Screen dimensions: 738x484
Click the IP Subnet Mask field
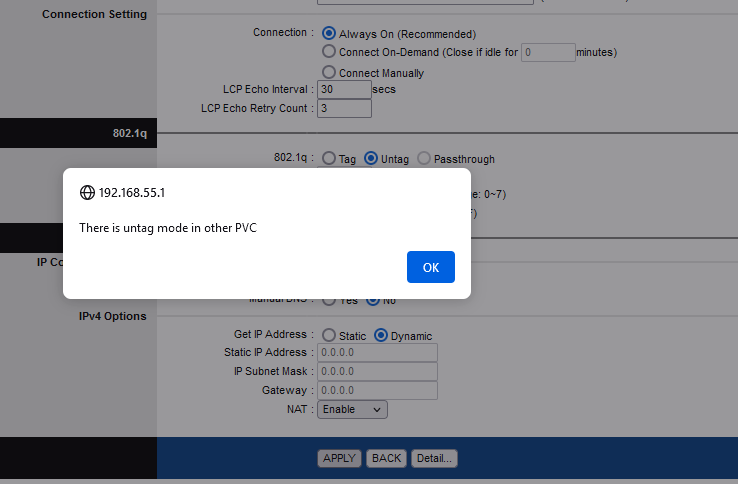tap(377, 372)
